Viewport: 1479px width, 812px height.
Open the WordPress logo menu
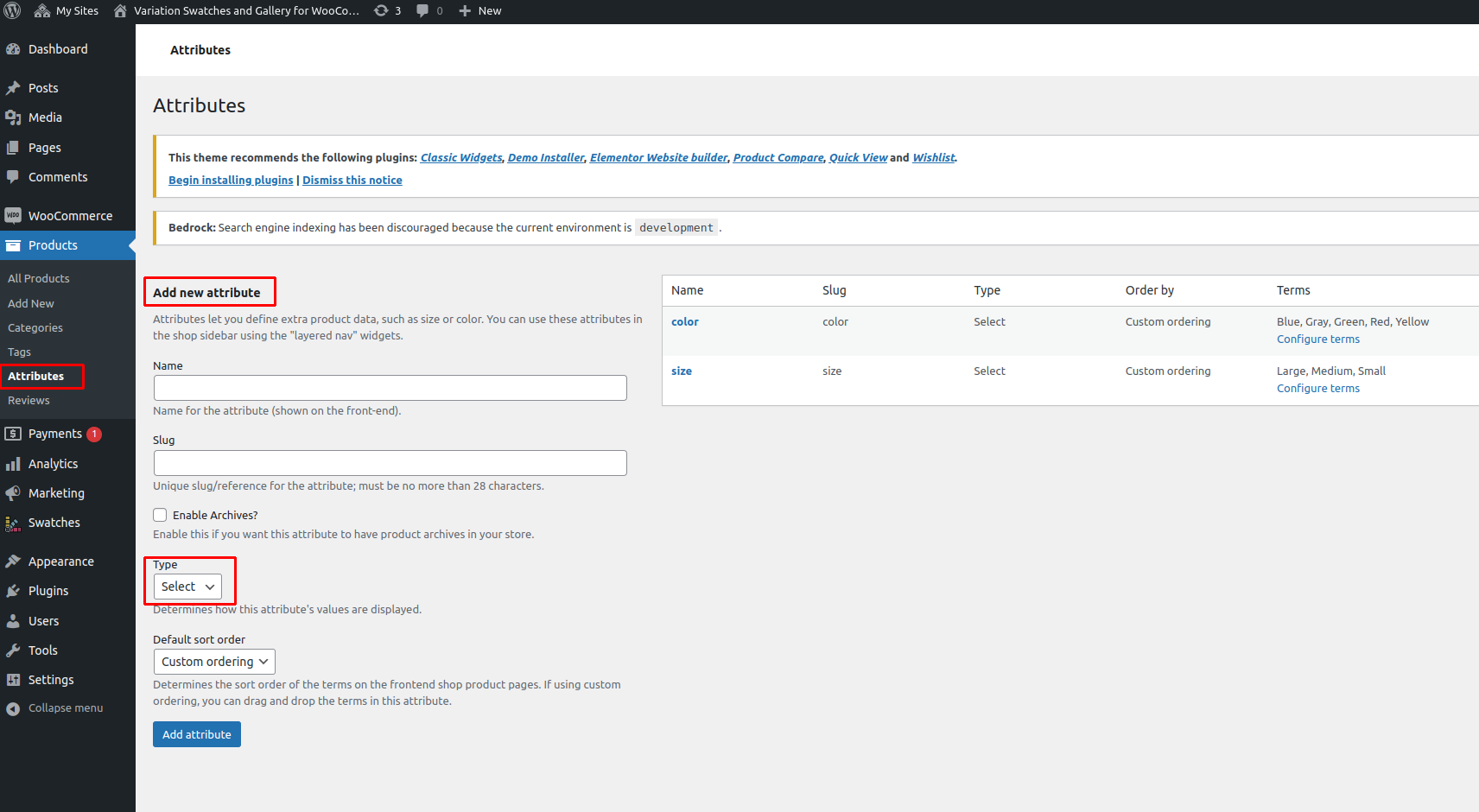(12, 11)
